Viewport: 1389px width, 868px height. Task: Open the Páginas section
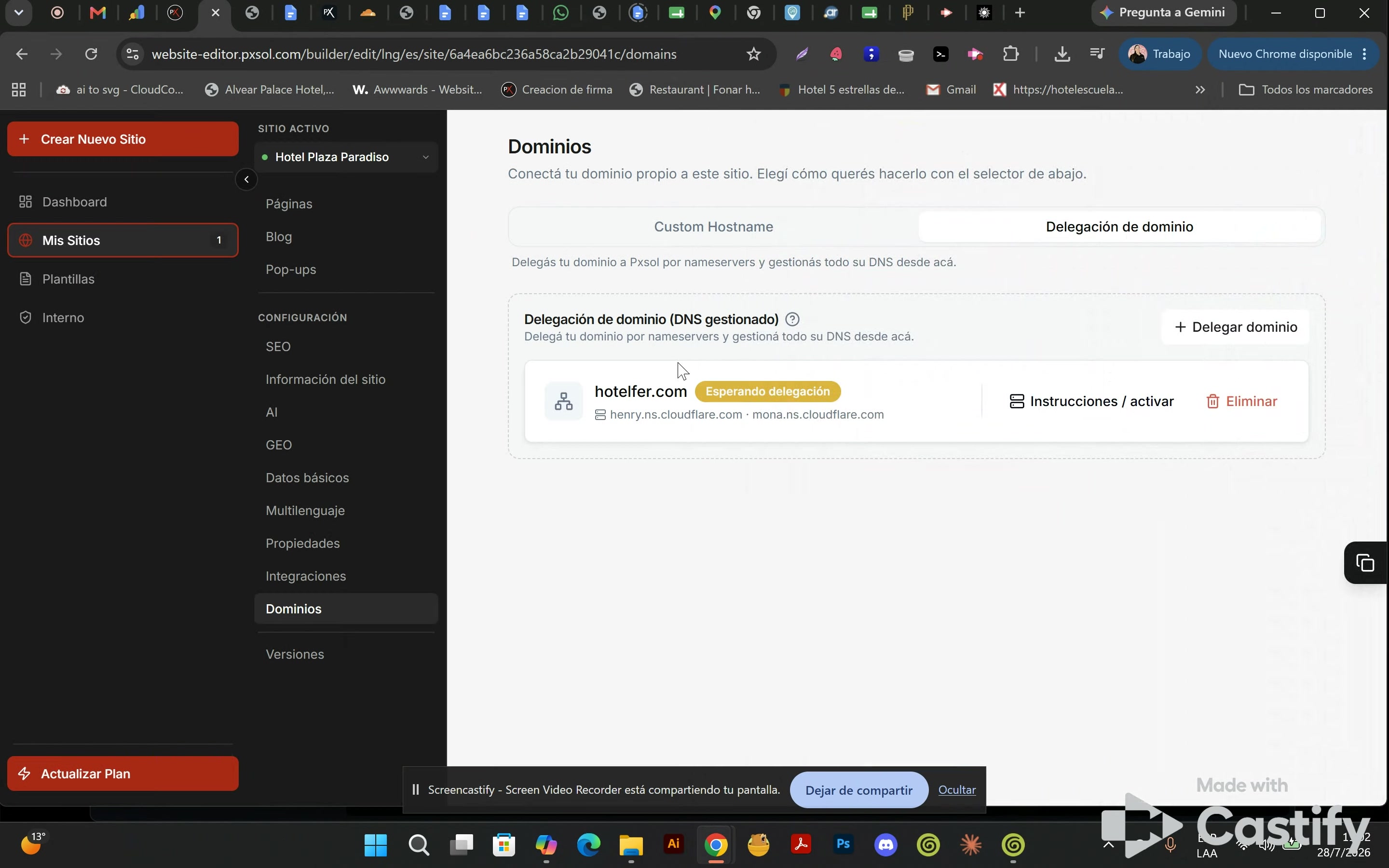(x=289, y=204)
